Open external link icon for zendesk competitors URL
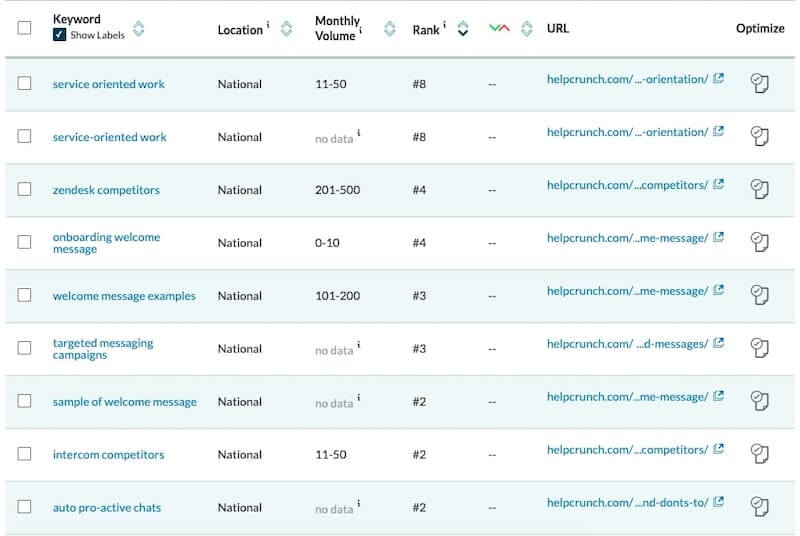The width and height of the screenshot is (800, 536). tap(718, 184)
